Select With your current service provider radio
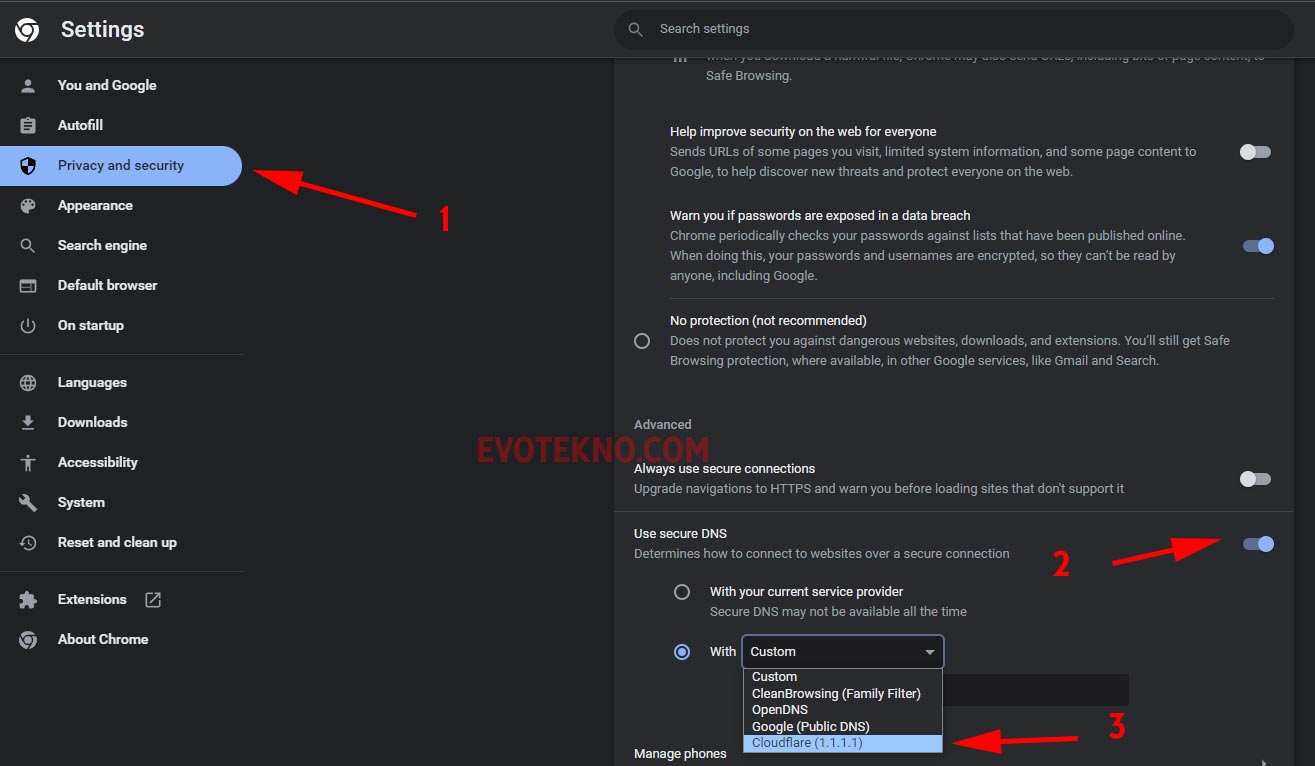Viewport: 1315px width, 766px height. click(x=682, y=592)
